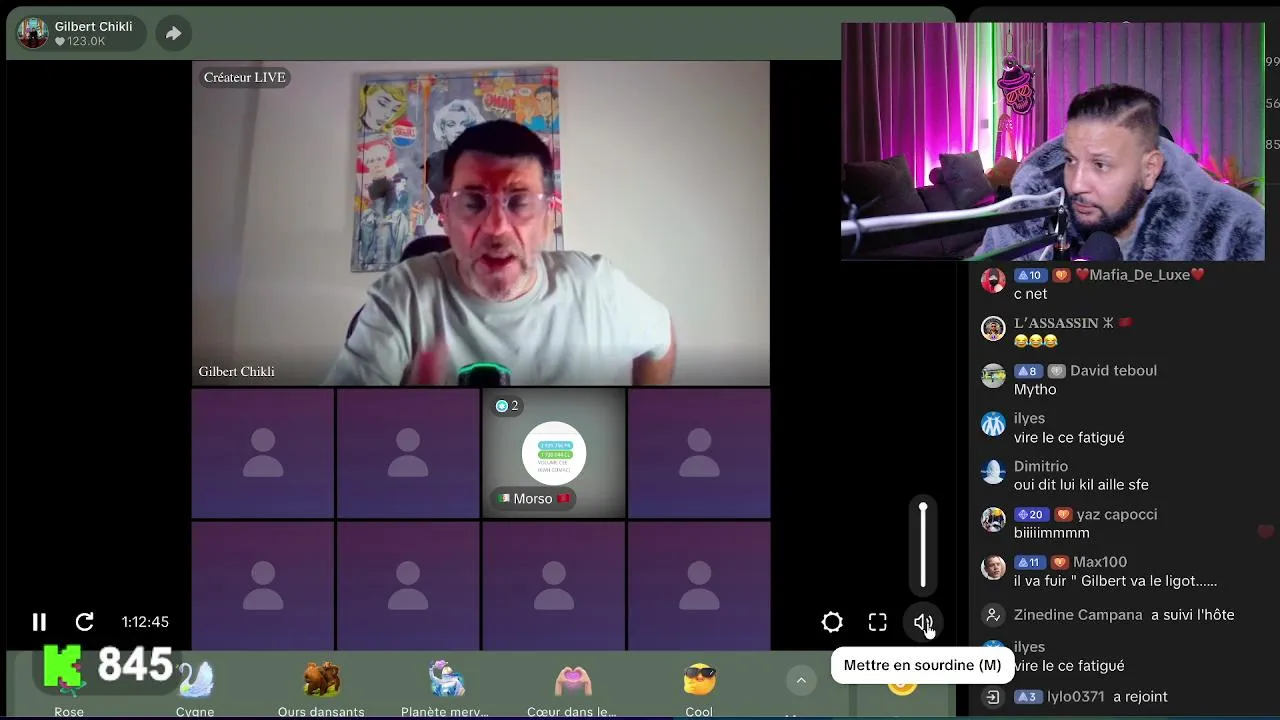Click the Créateur LIVE badge
This screenshot has height=720, width=1280.
click(245, 77)
